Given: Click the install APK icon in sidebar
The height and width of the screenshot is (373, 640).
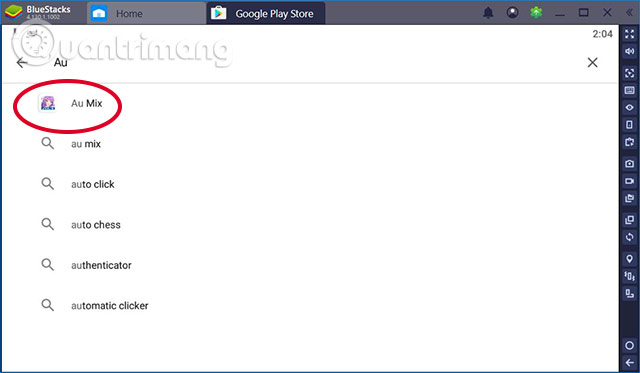Looking at the screenshot, I should click(x=629, y=142).
